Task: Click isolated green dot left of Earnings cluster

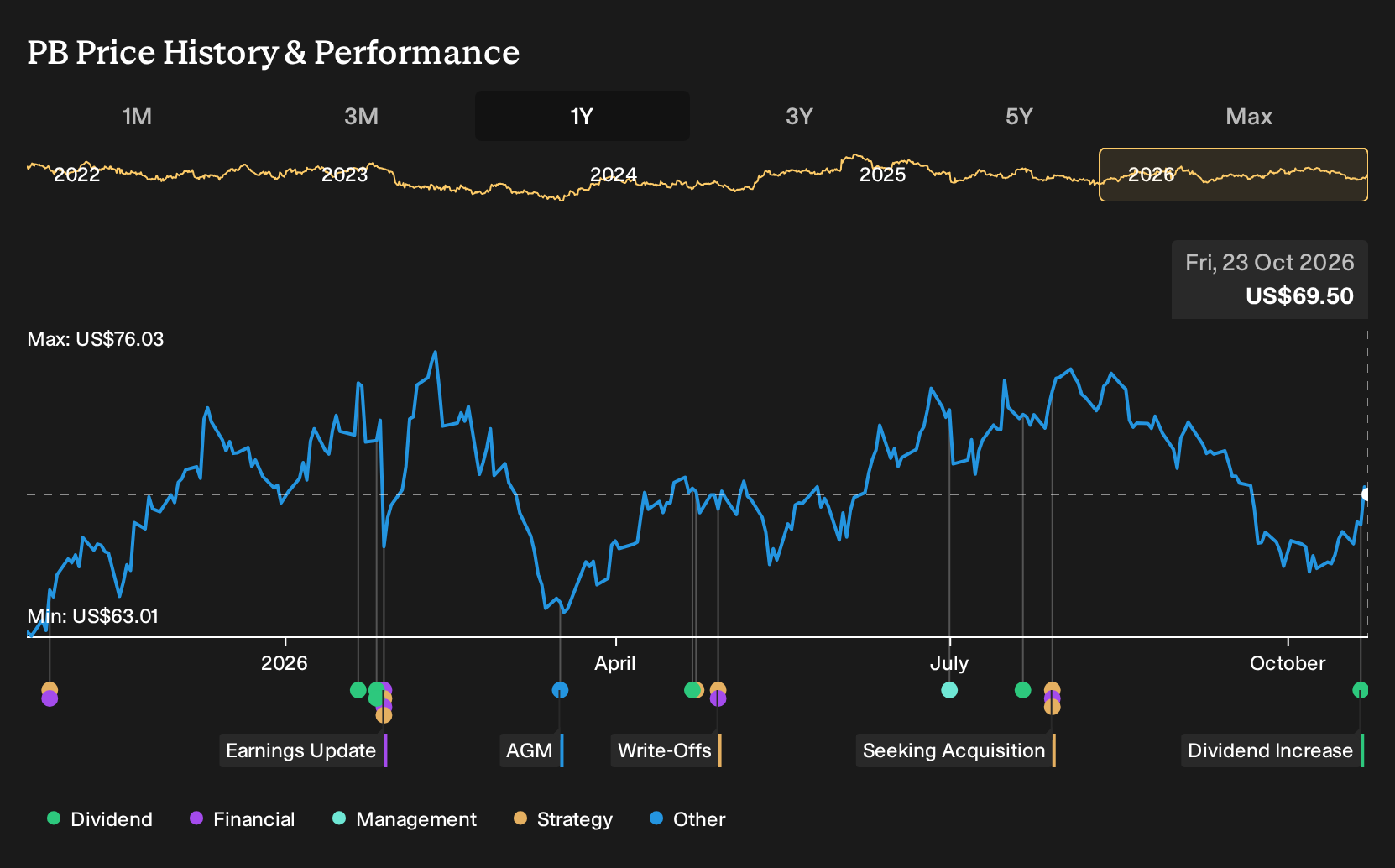Action: point(358,690)
